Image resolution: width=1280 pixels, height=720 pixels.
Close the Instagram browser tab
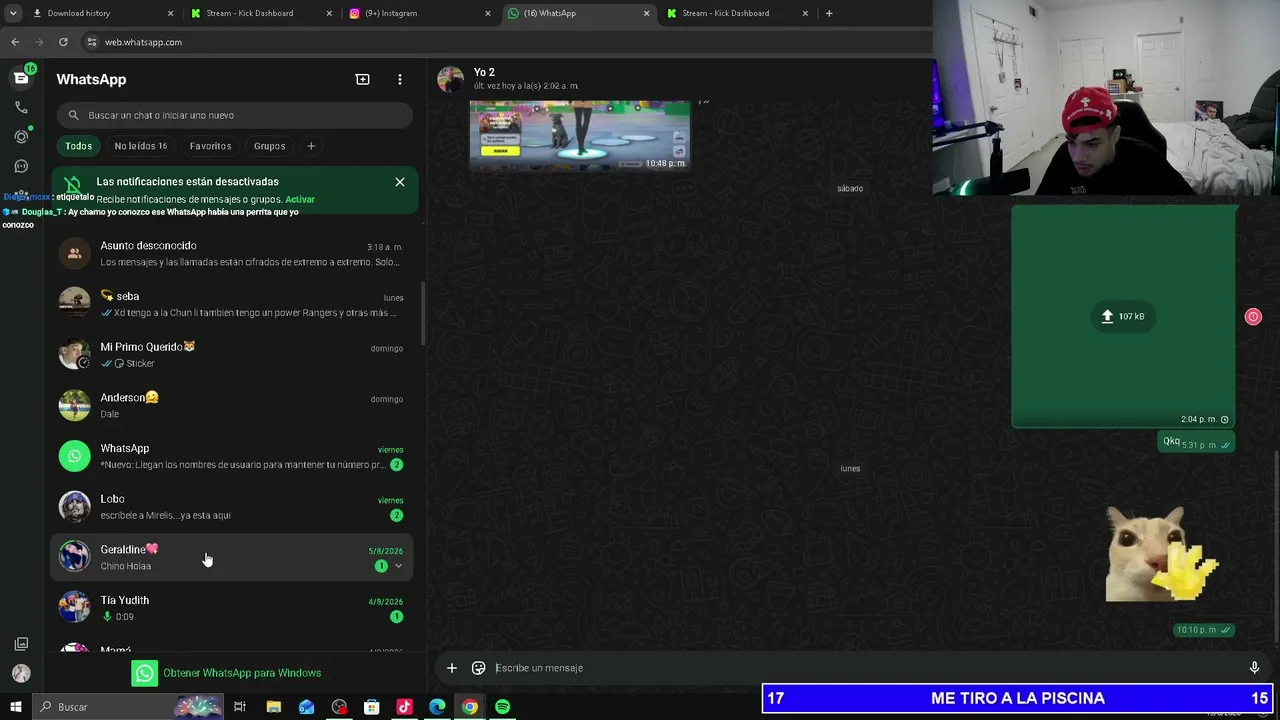coord(488,13)
